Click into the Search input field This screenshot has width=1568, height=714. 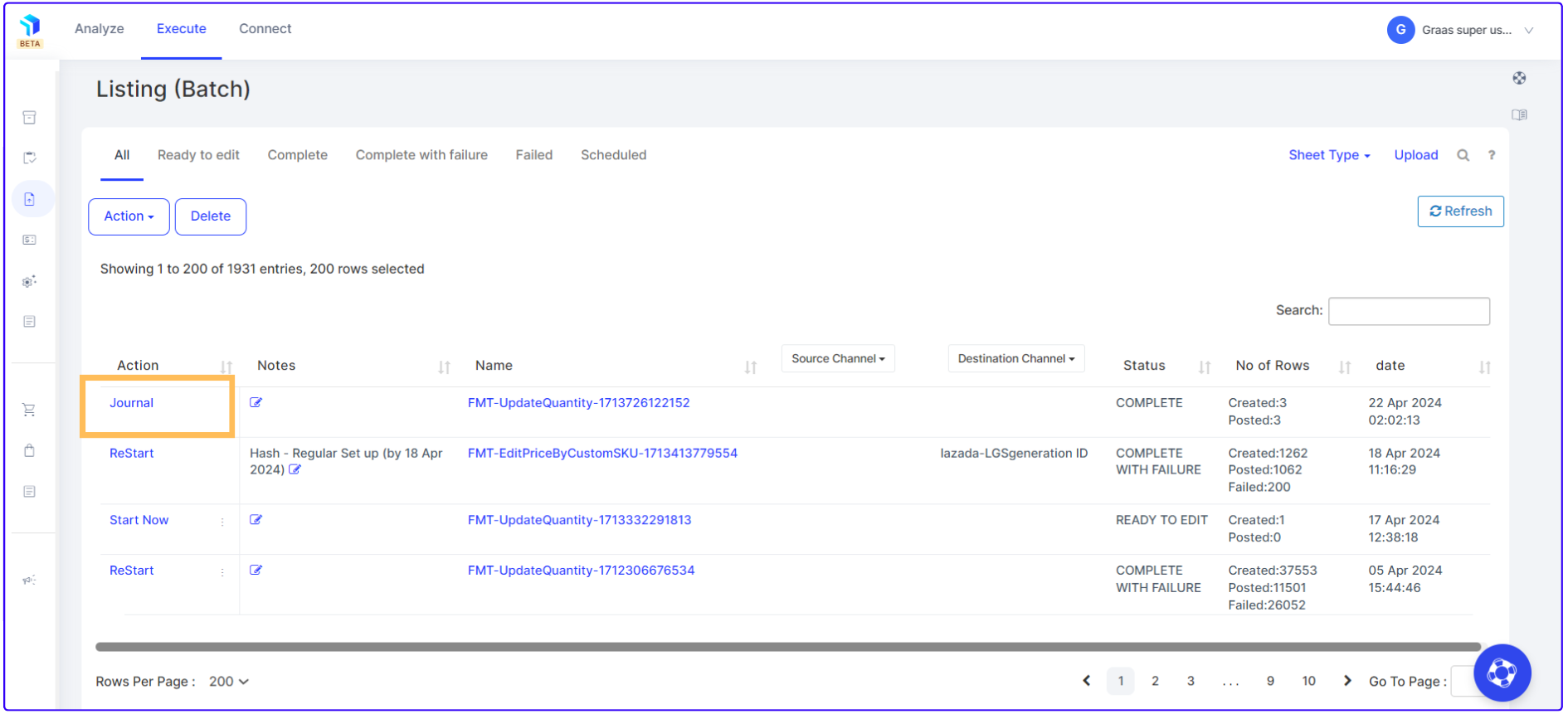[1409, 311]
